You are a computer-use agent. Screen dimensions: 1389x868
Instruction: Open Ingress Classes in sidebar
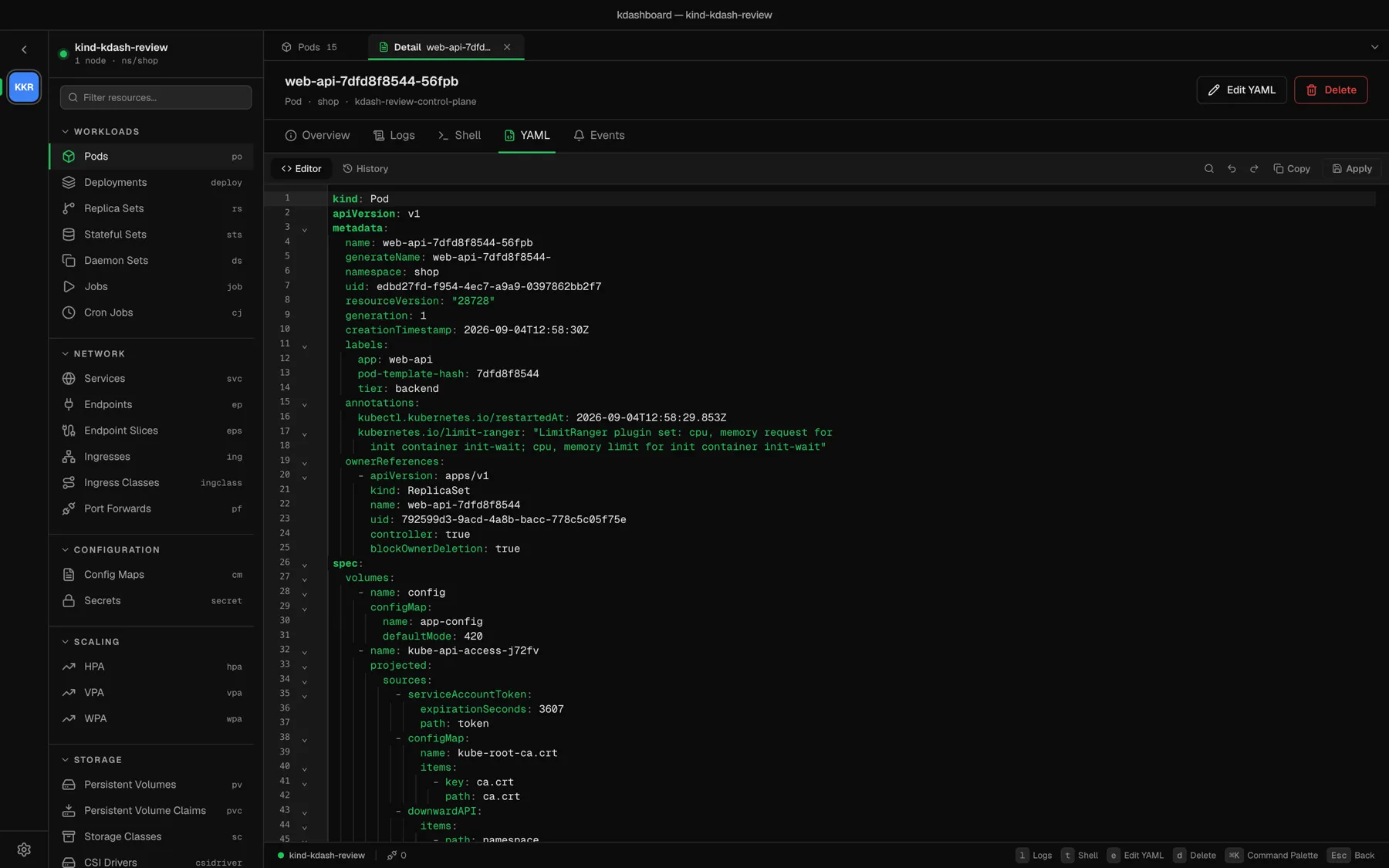151,482
